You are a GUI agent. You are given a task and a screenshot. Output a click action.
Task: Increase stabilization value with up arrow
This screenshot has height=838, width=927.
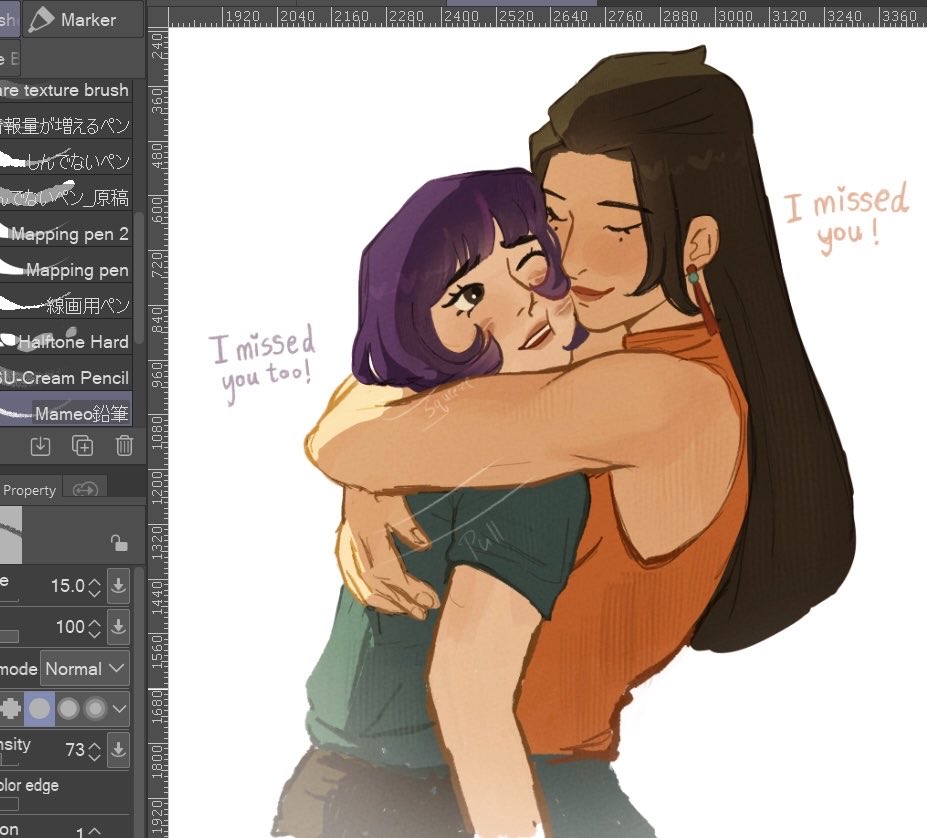coord(95,830)
